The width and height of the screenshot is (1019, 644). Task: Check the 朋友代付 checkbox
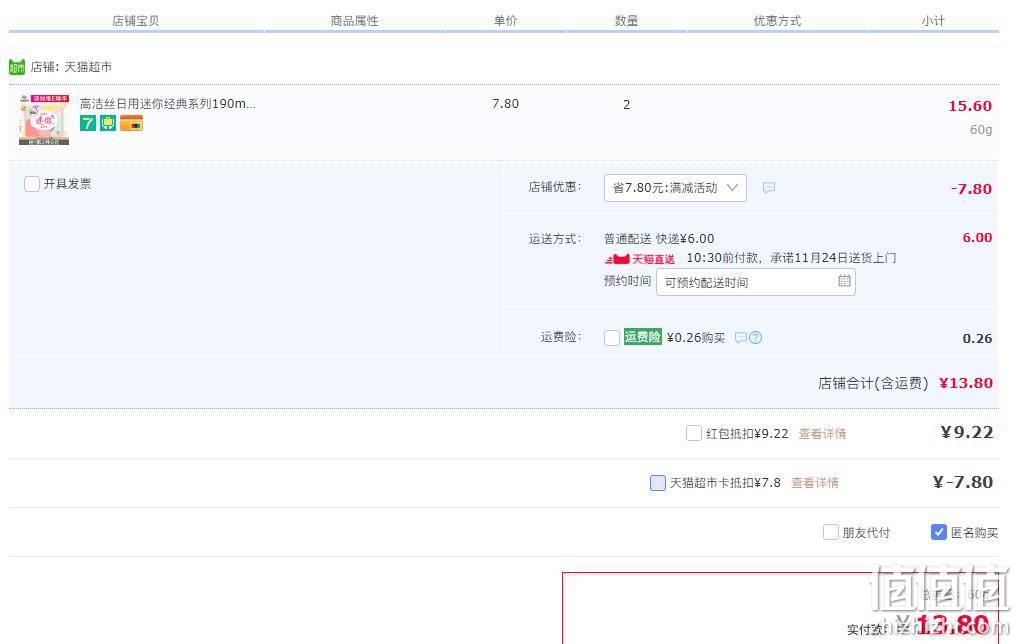pyautogui.click(x=831, y=532)
